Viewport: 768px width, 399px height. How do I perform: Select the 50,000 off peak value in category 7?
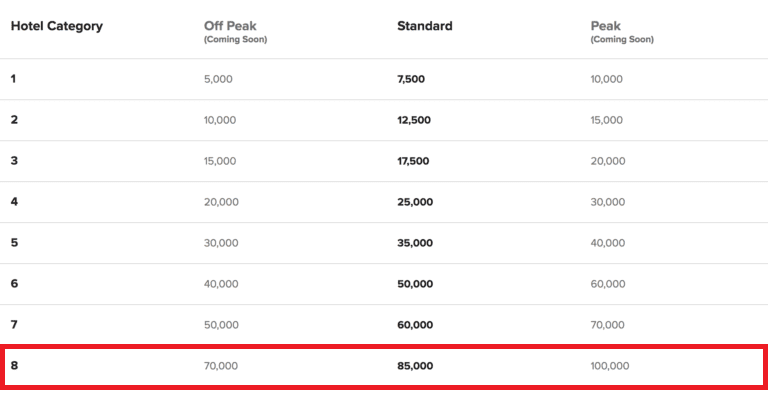221,325
